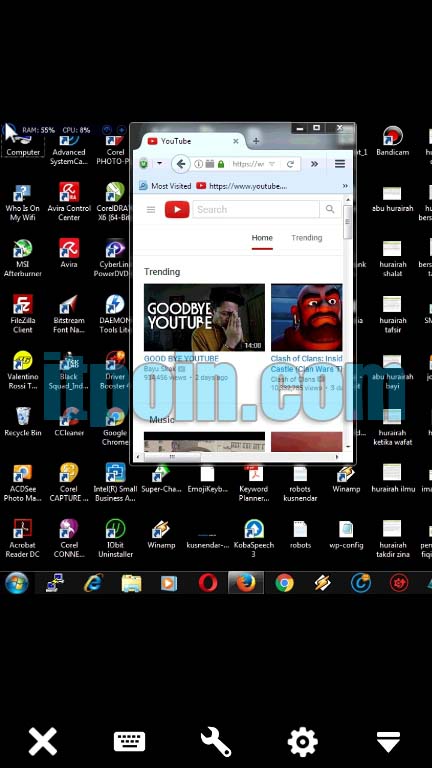Select the KobaSpeech 3 desktop icon

[x=254, y=538]
